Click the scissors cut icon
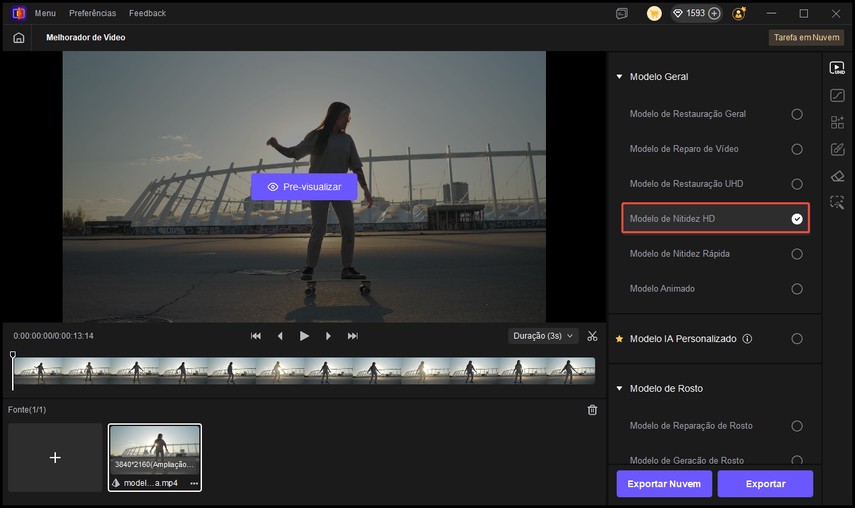Image resolution: width=855 pixels, height=508 pixels. (592, 336)
